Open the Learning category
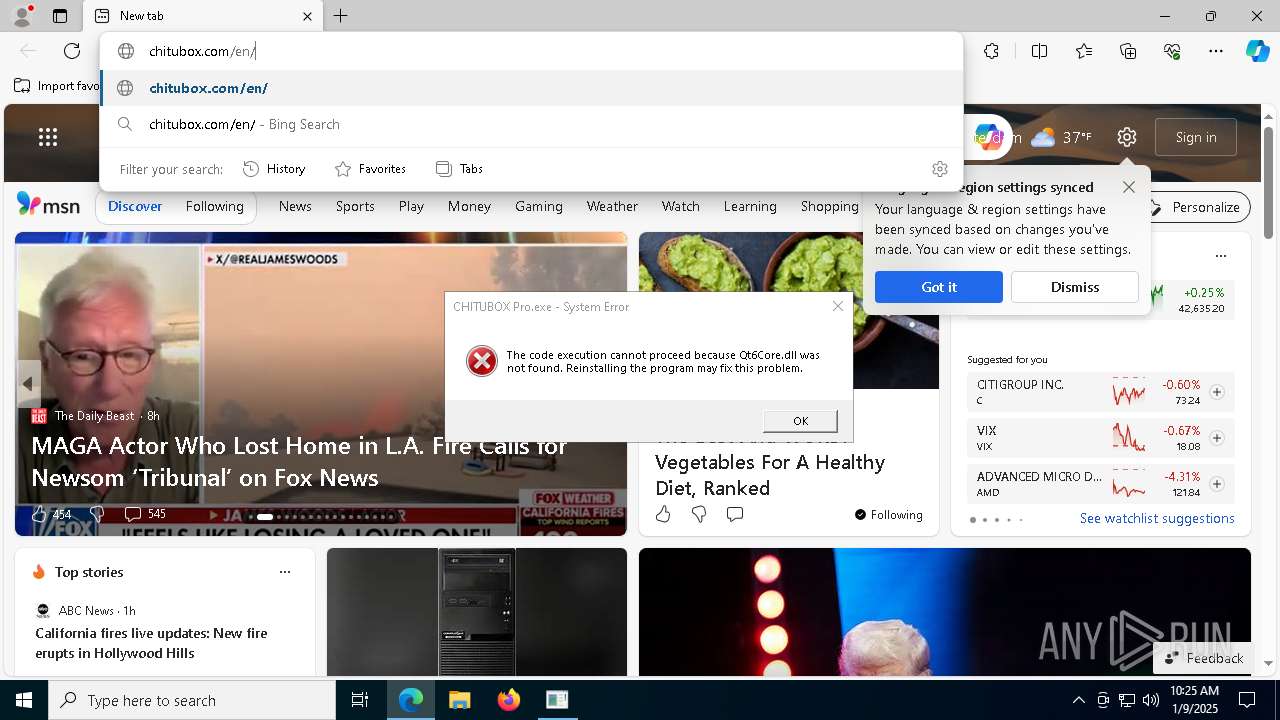 [x=750, y=206]
